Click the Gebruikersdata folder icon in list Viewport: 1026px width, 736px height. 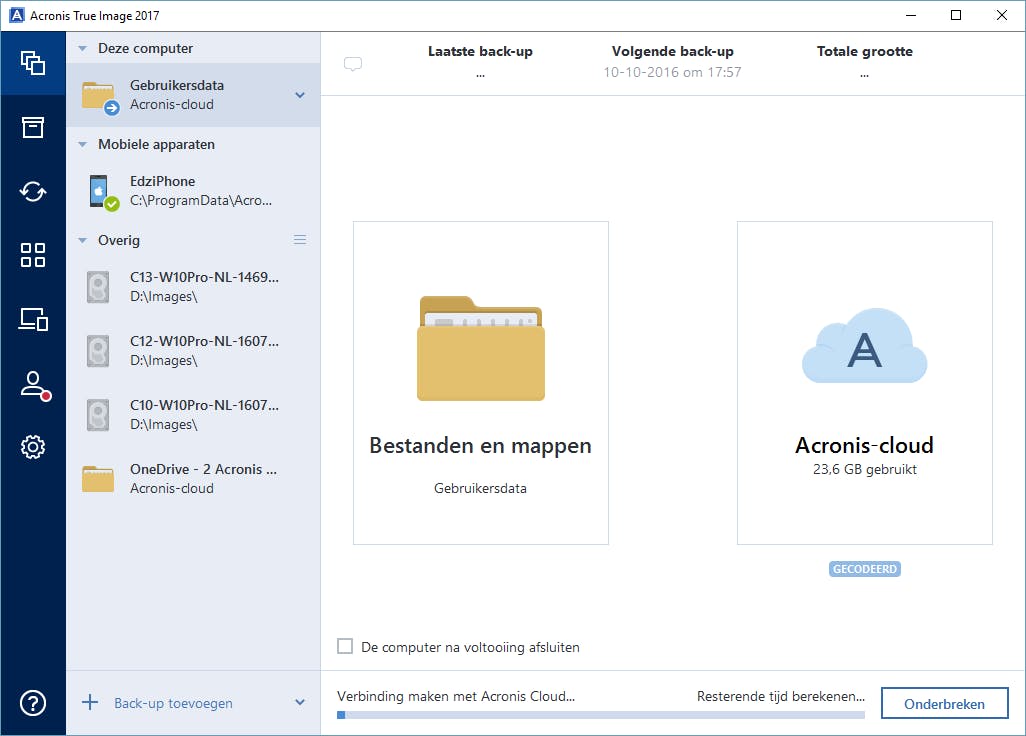click(x=99, y=97)
